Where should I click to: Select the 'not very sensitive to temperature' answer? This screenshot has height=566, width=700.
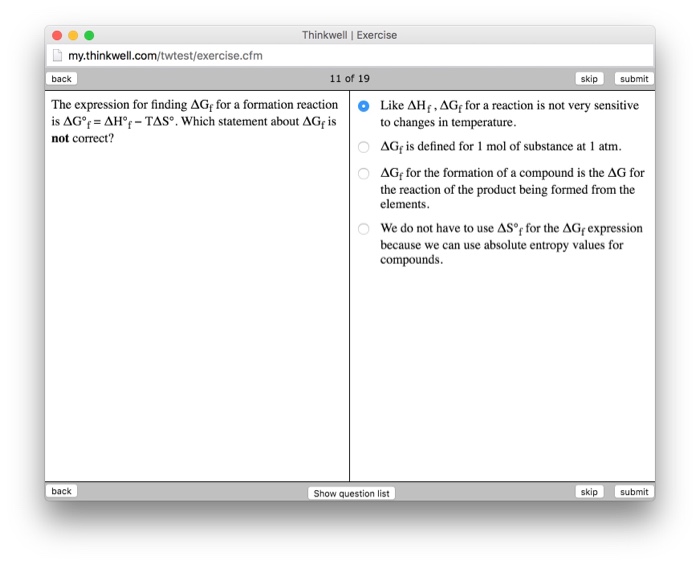tap(363, 106)
